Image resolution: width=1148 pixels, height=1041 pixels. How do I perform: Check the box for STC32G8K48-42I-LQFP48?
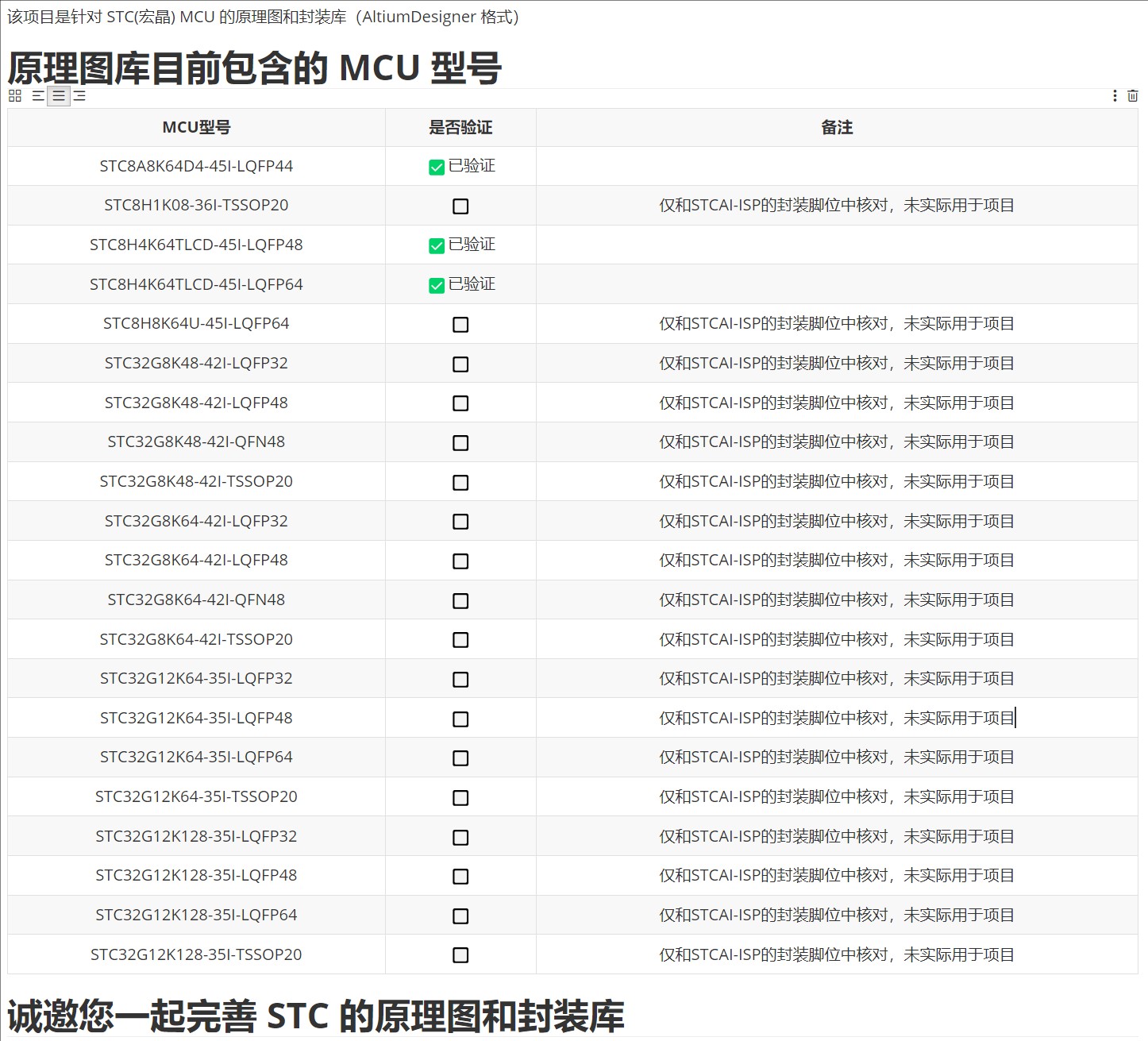[460, 403]
